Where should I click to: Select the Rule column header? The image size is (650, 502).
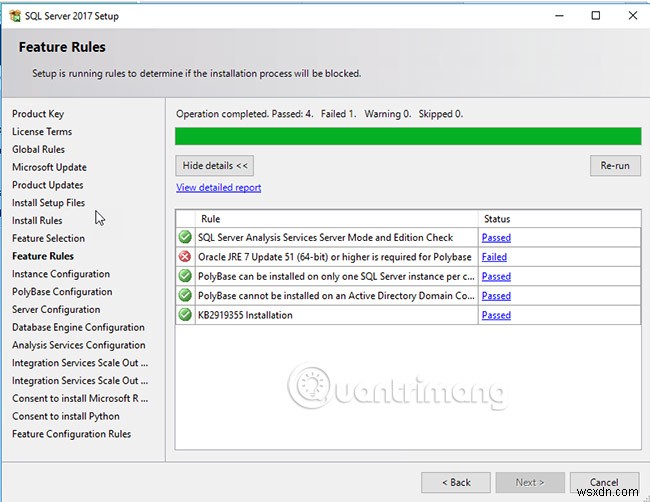point(337,219)
